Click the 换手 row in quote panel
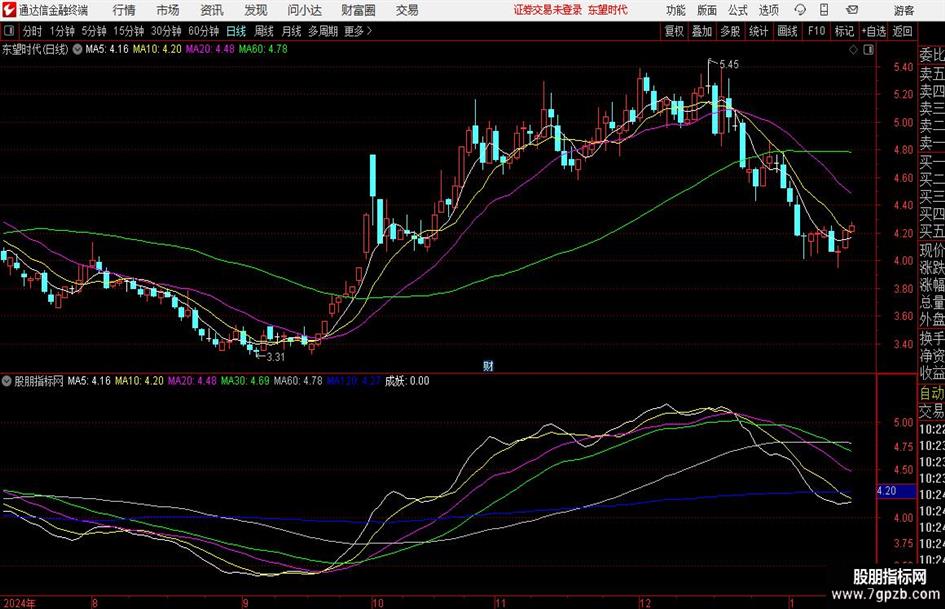The image size is (945, 609). 932,339
